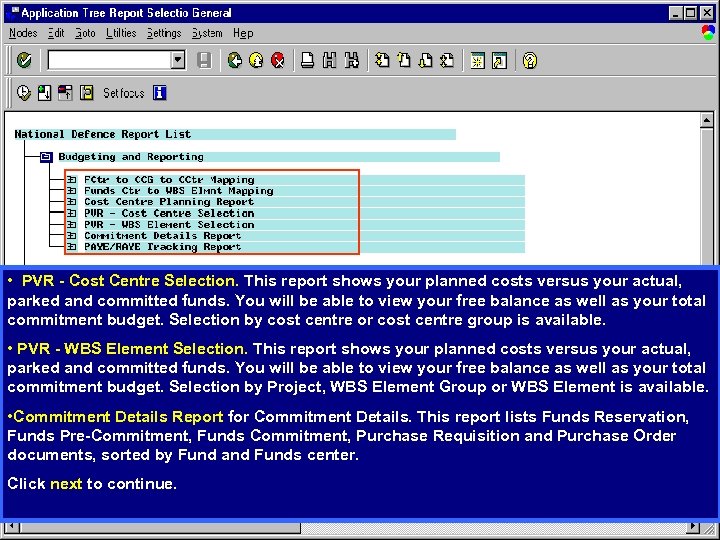This screenshot has height=540, width=720.
Task: Click the Collapse subtree icon
Action: point(65,93)
